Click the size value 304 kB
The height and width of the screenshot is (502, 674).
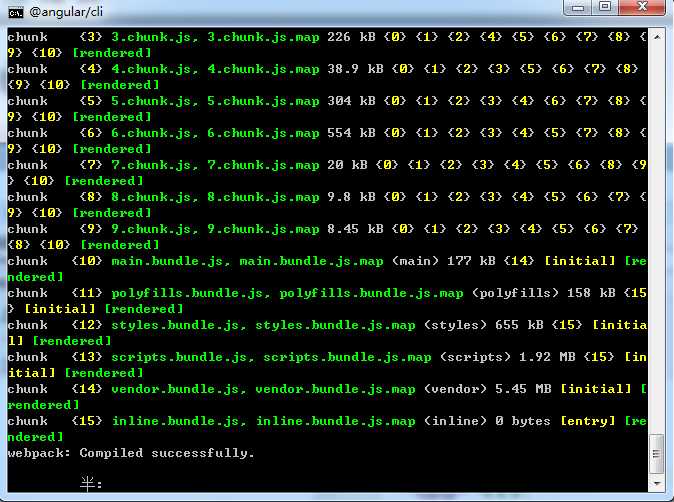[351, 101]
